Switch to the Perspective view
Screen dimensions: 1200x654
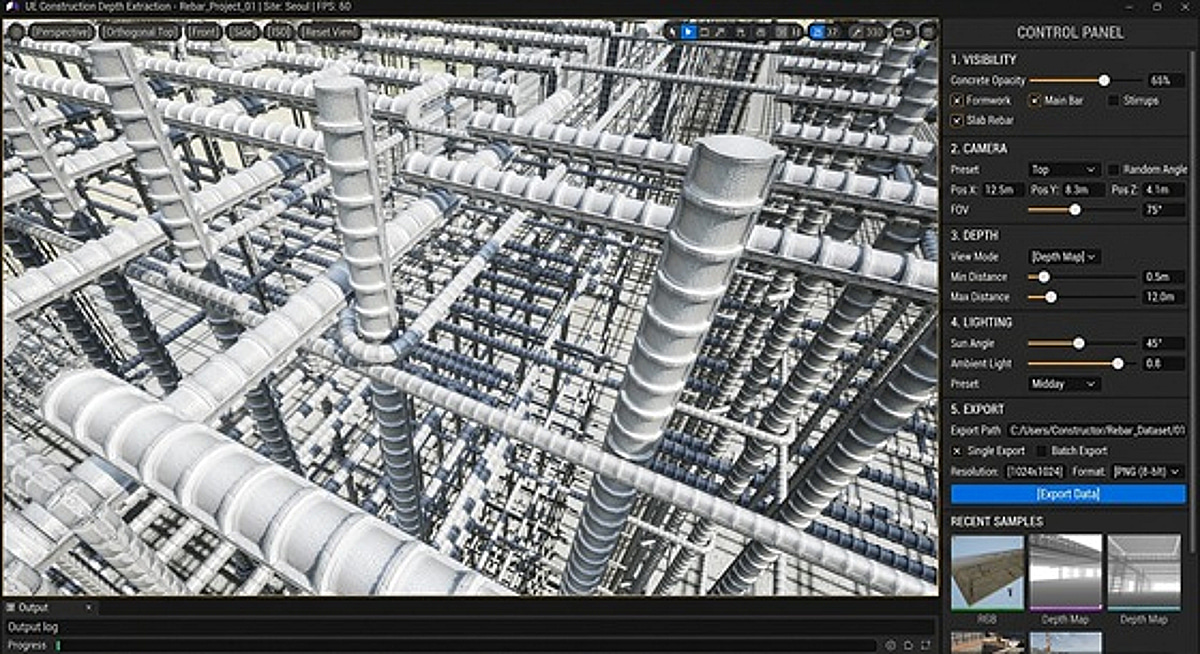pyautogui.click(x=61, y=32)
